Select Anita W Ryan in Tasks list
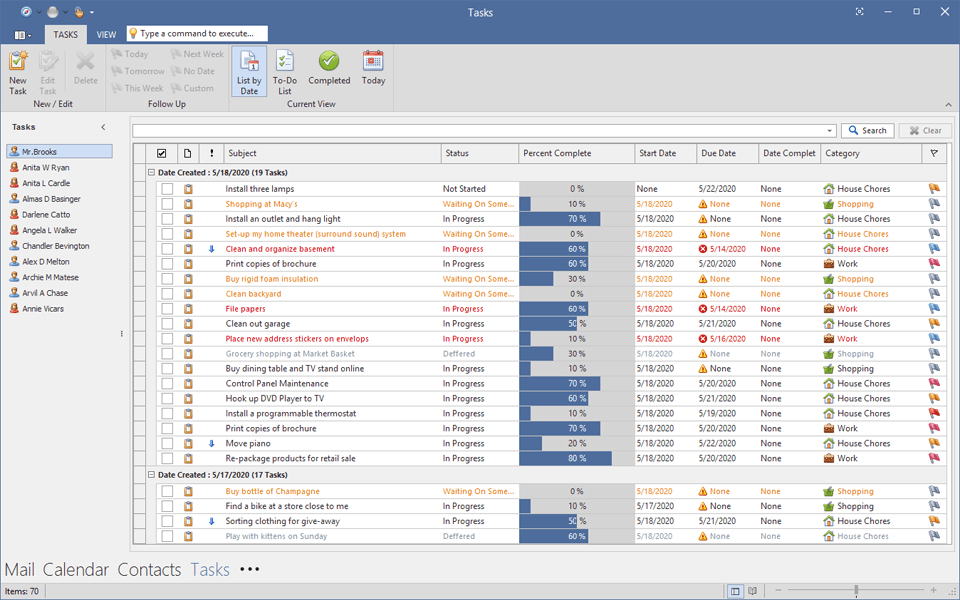 [x=46, y=168]
